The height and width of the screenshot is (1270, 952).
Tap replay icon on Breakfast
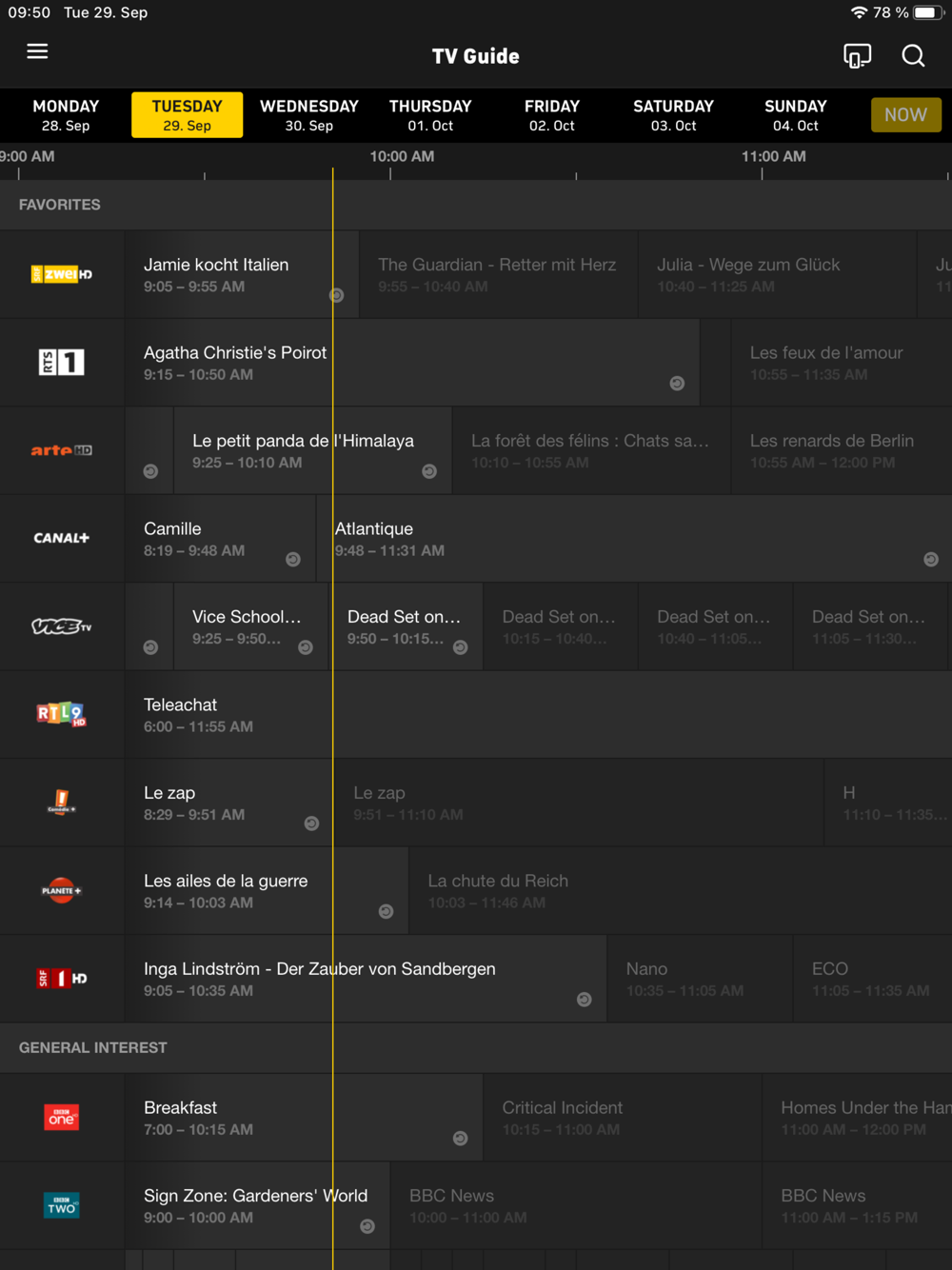point(460,1139)
